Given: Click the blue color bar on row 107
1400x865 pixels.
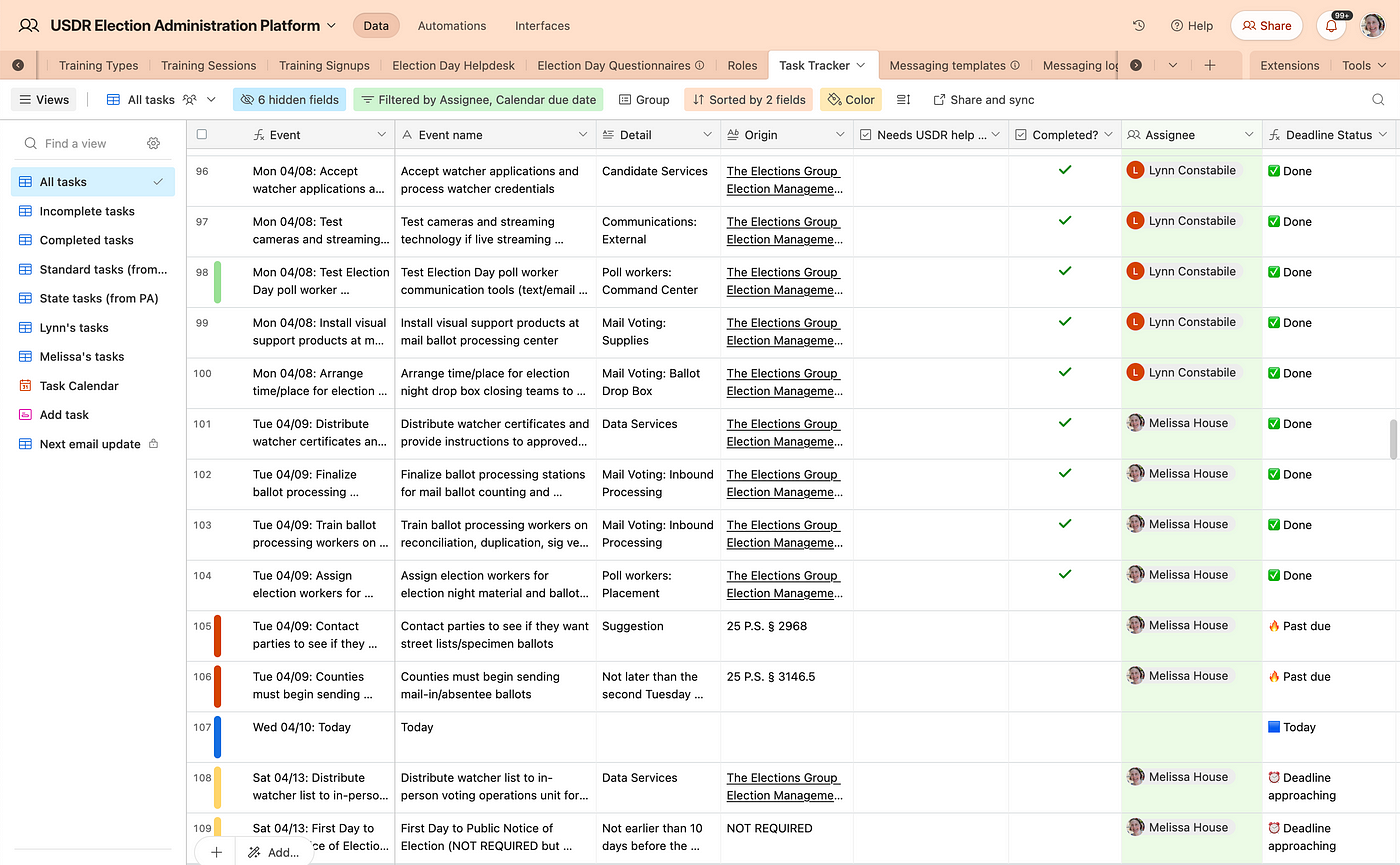Looking at the screenshot, I should point(218,736).
